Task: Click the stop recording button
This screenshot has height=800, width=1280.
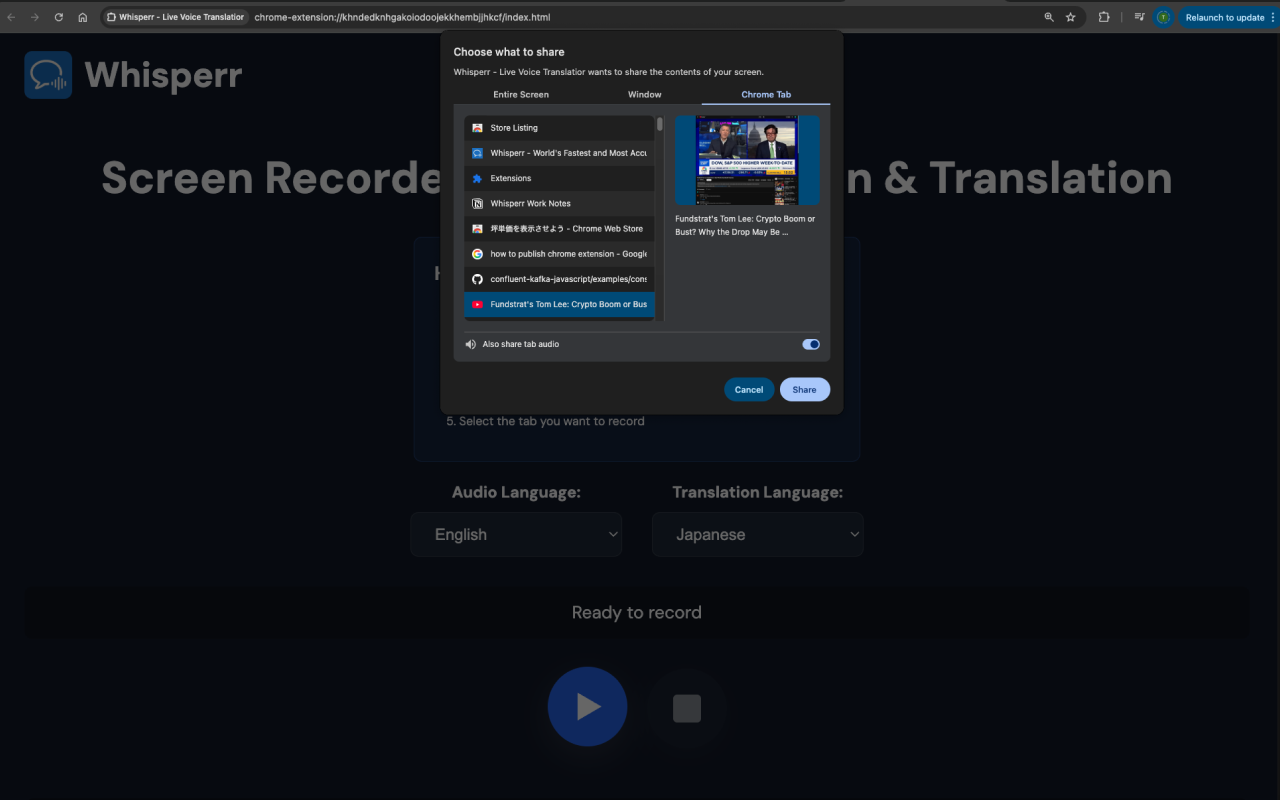Action: coord(687,708)
